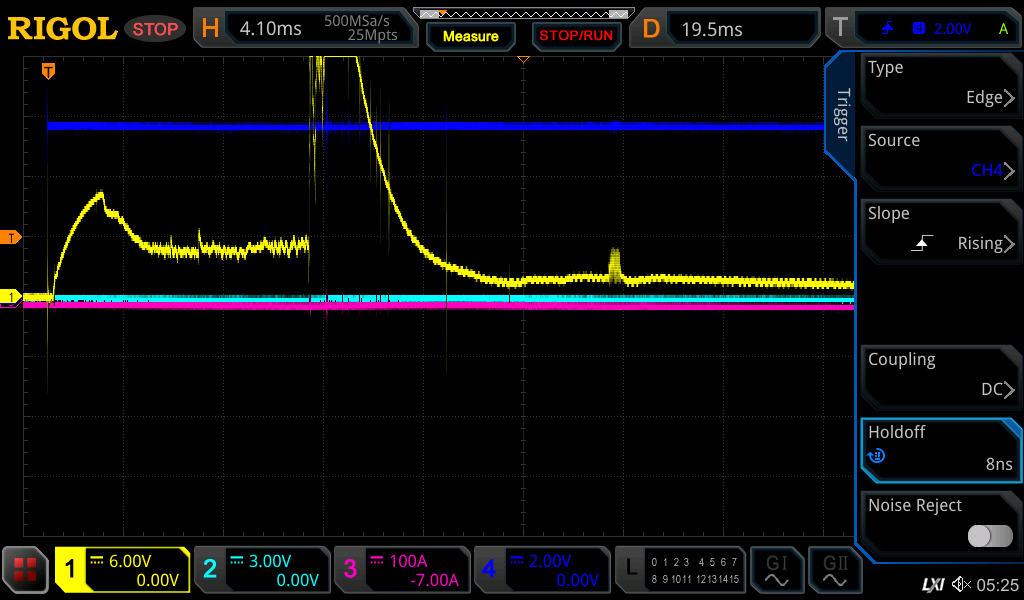
Task: Click the LXI network status icon
Action: (x=932, y=584)
